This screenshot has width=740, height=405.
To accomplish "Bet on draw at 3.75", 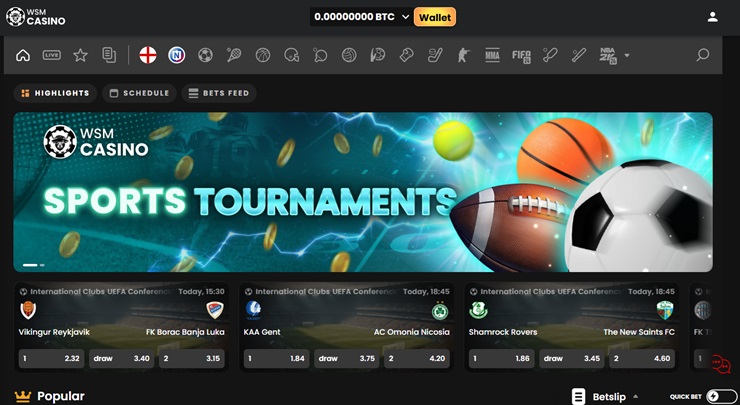I will tap(347, 358).
